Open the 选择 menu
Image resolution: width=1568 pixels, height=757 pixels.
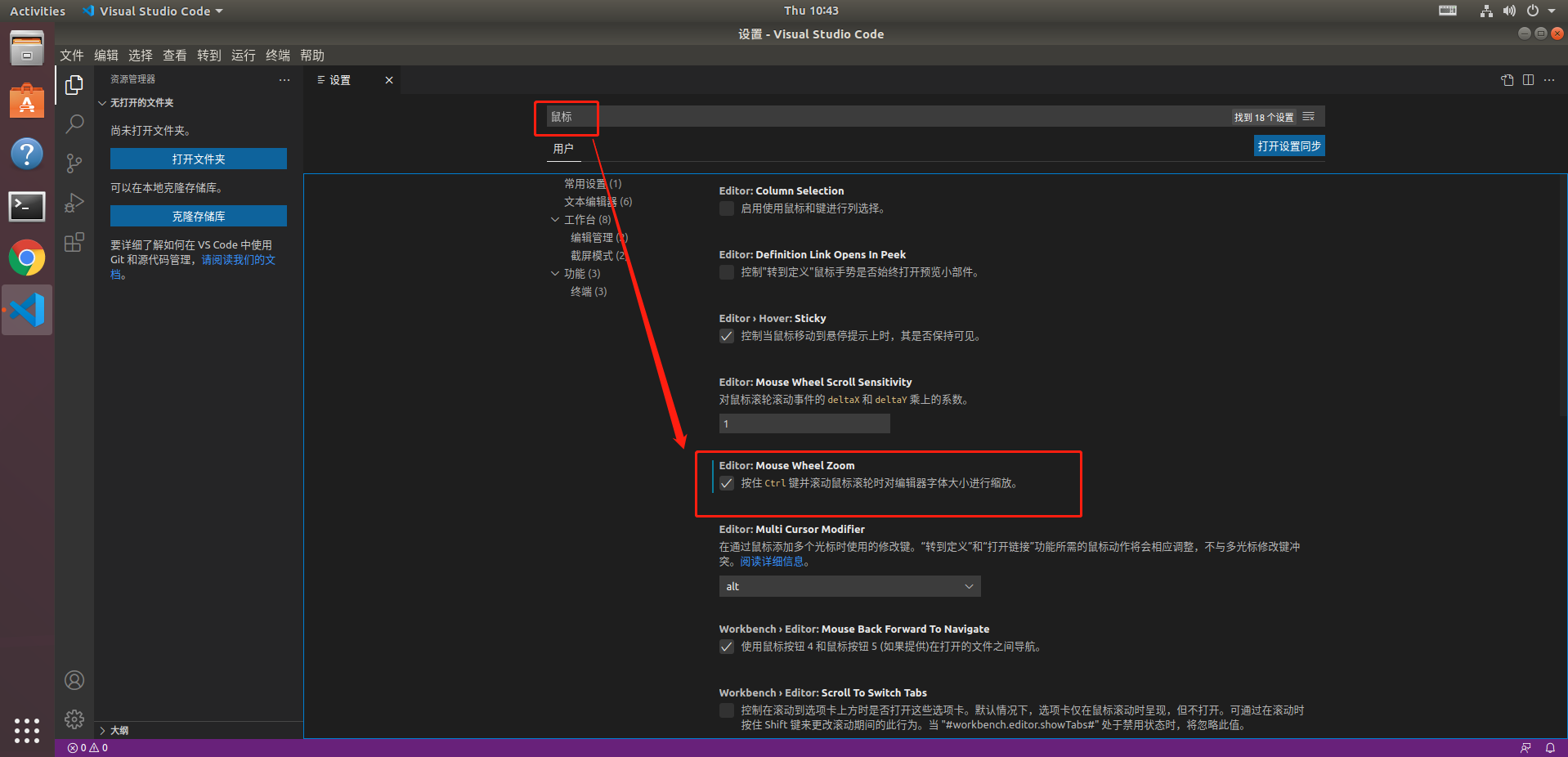[x=141, y=56]
